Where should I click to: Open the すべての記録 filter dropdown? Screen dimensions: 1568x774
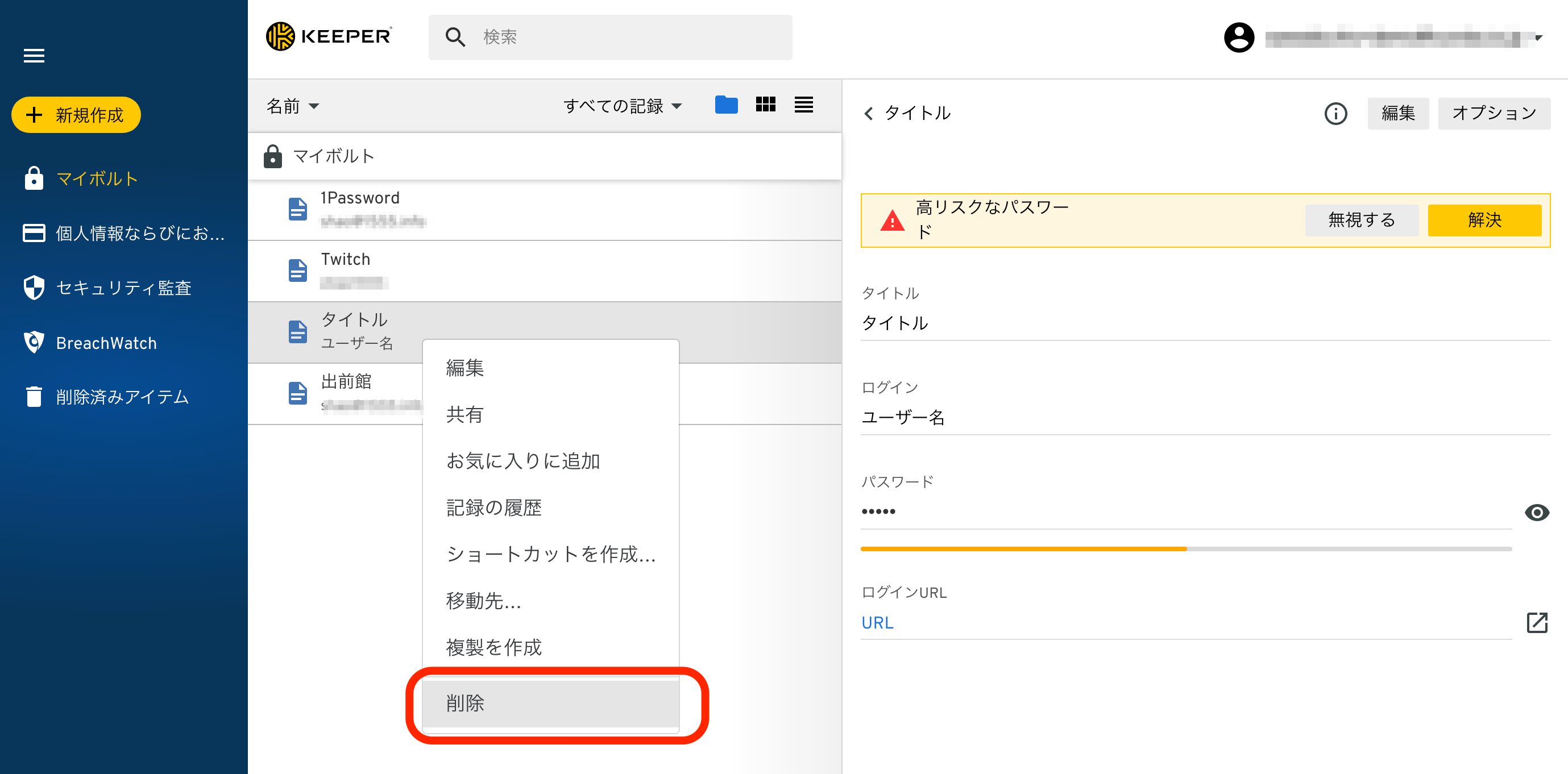point(622,106)
